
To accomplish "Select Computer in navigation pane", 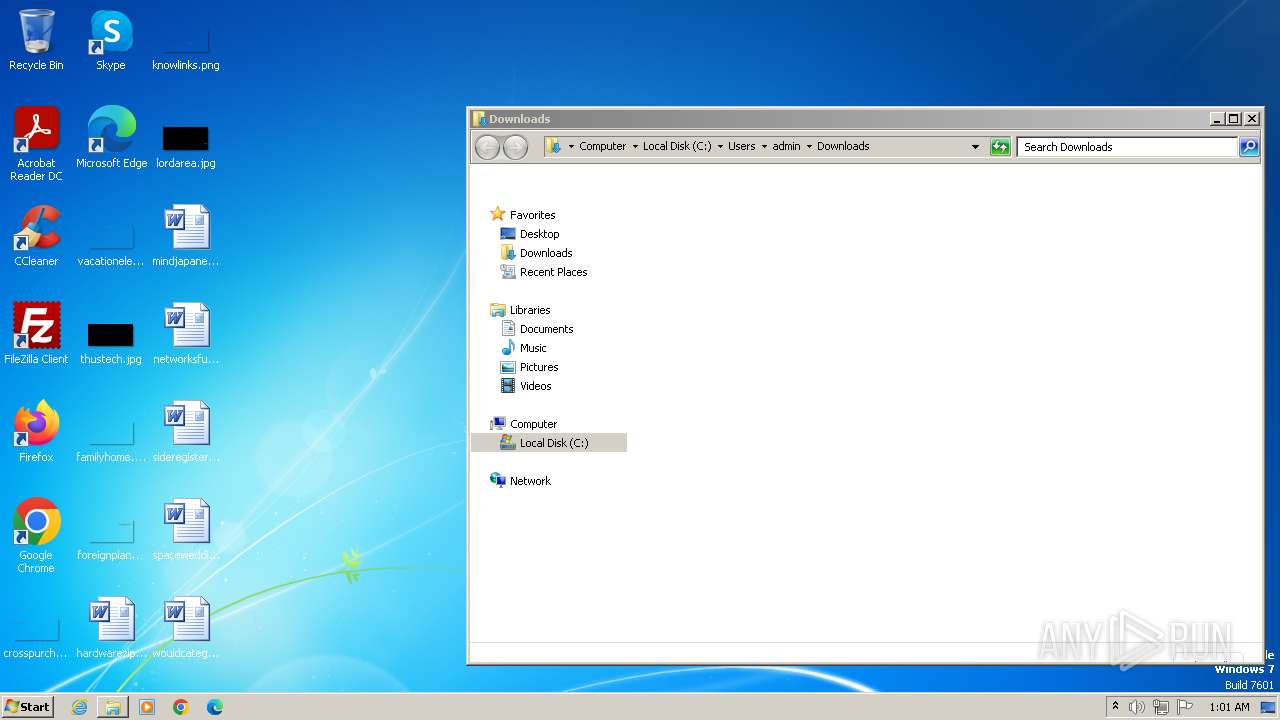I will pos(523,424).
